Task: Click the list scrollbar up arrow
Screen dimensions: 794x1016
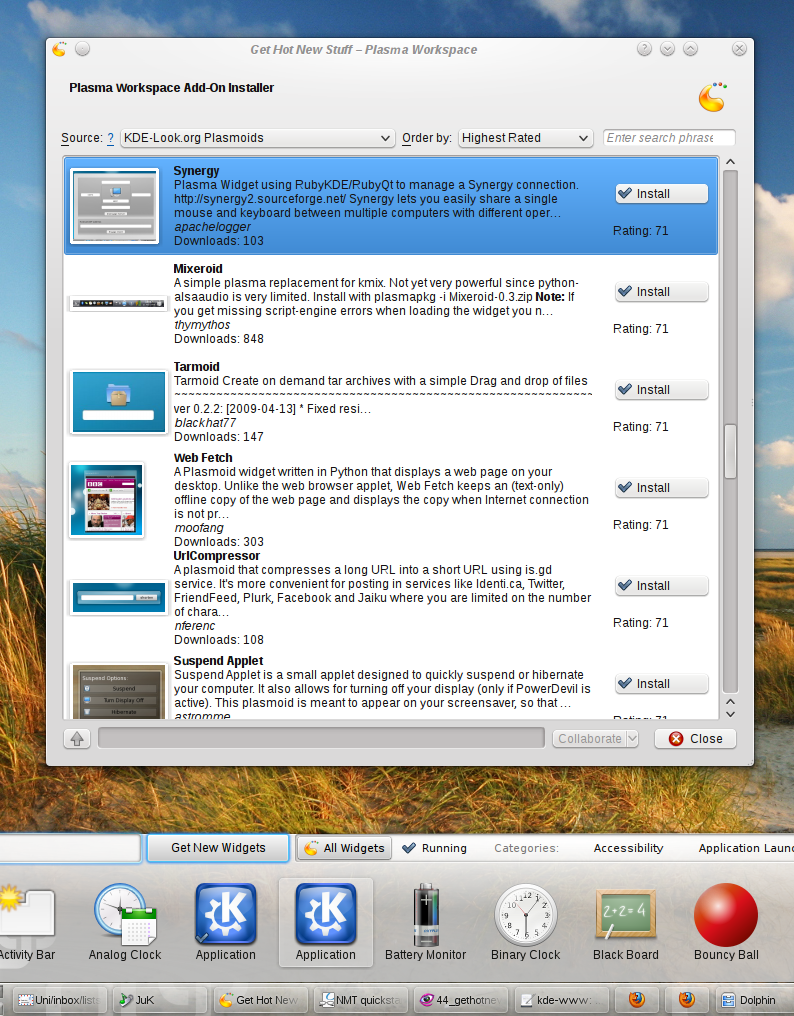Action: (730, 162)
